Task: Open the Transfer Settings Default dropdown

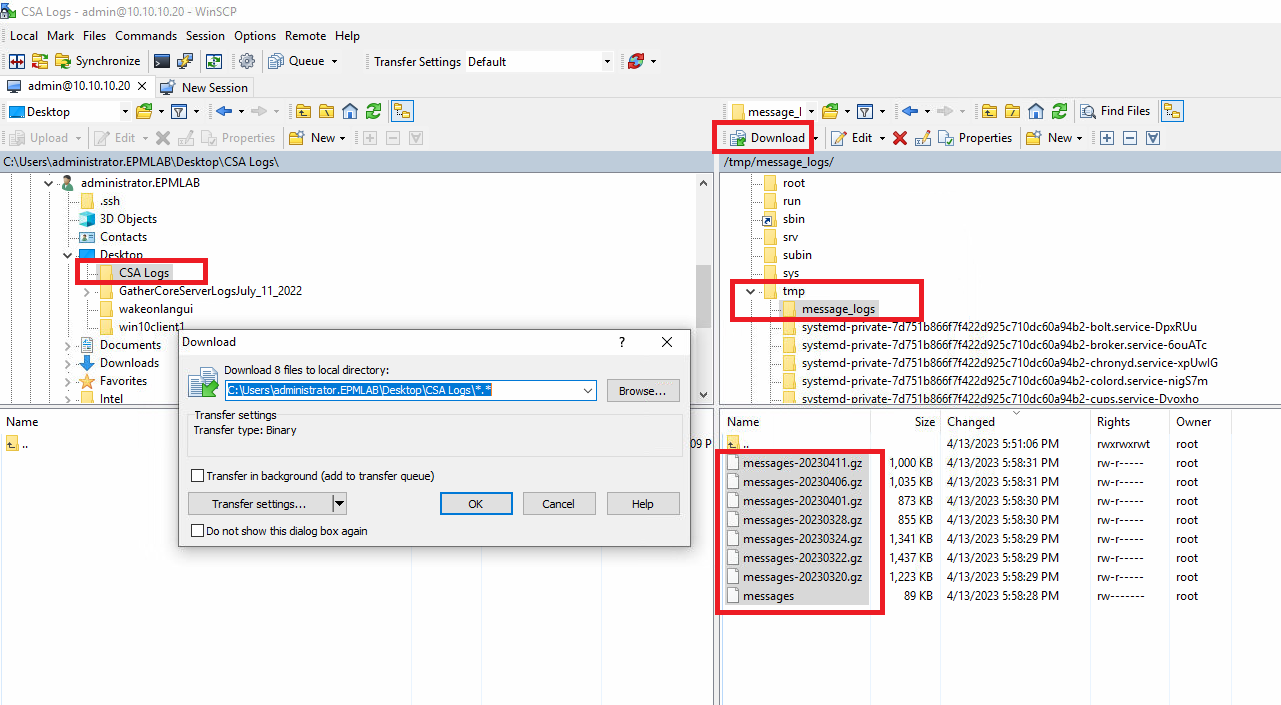Action: point(607,61)
